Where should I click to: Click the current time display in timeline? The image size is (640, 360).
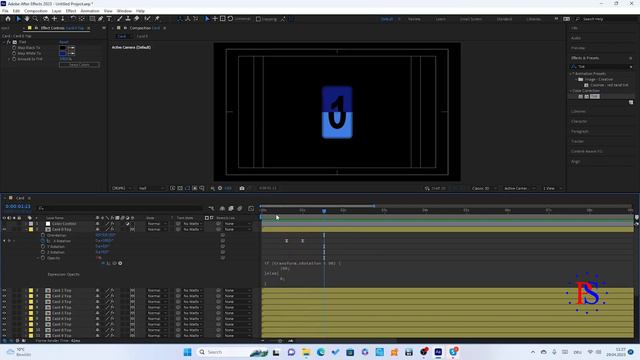click(18, 207)
